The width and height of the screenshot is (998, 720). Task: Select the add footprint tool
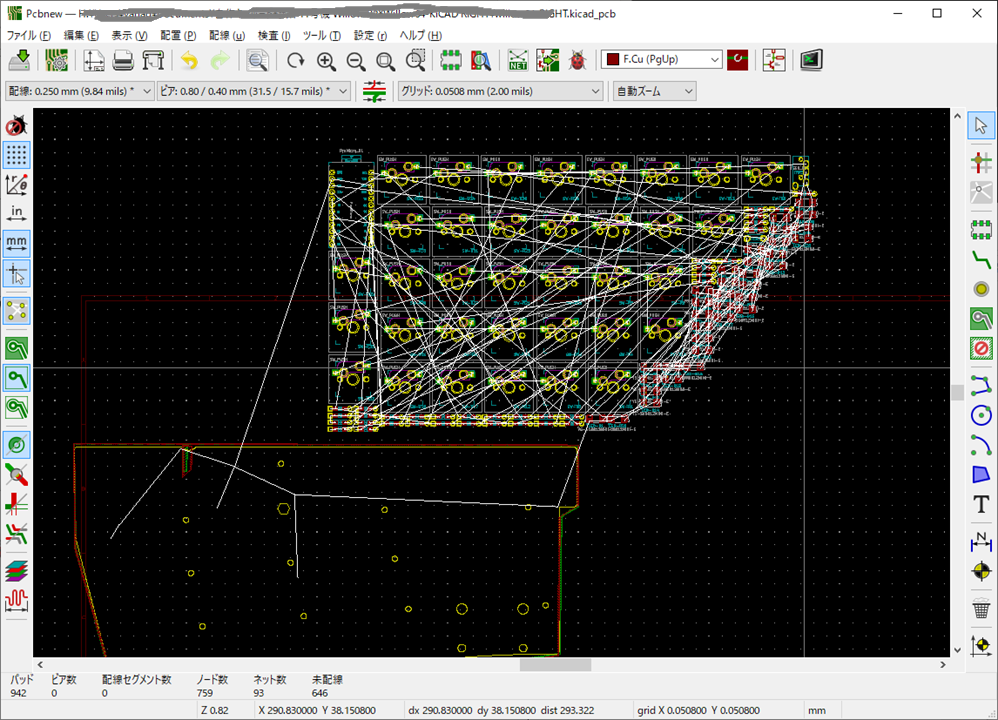(x=981, y=229)
